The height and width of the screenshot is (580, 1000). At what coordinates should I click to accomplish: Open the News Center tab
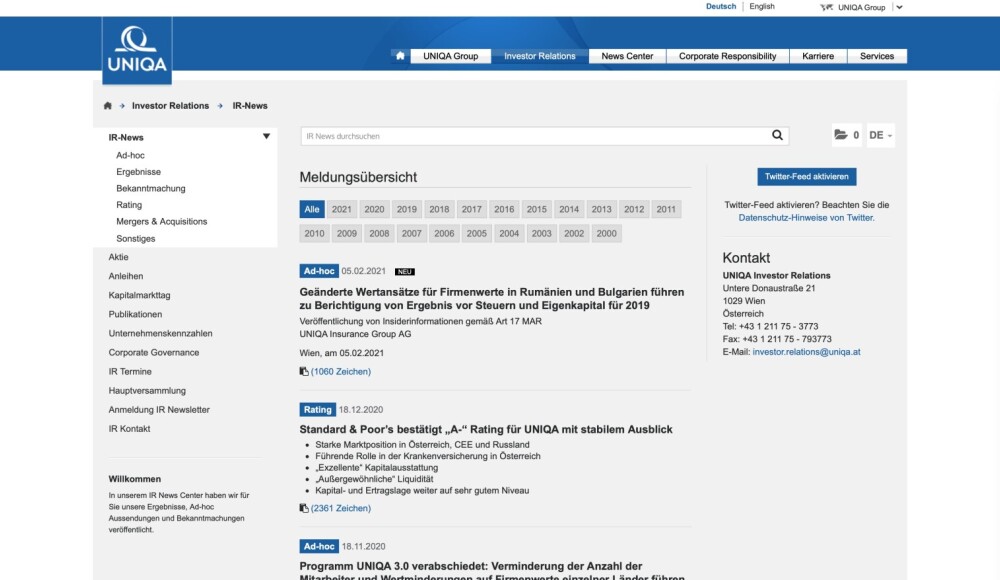point(627,56)
